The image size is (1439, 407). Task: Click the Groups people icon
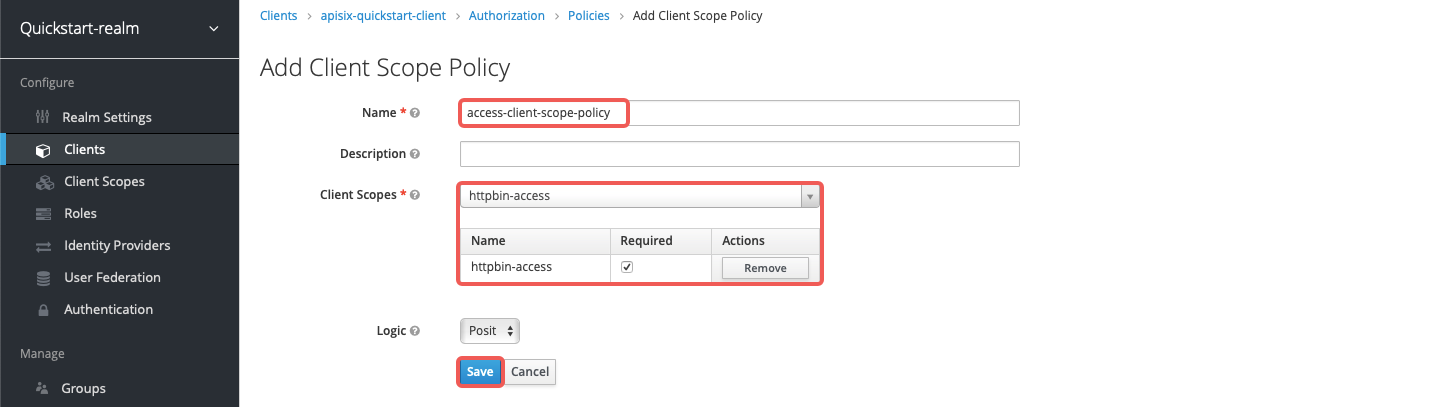42,388
